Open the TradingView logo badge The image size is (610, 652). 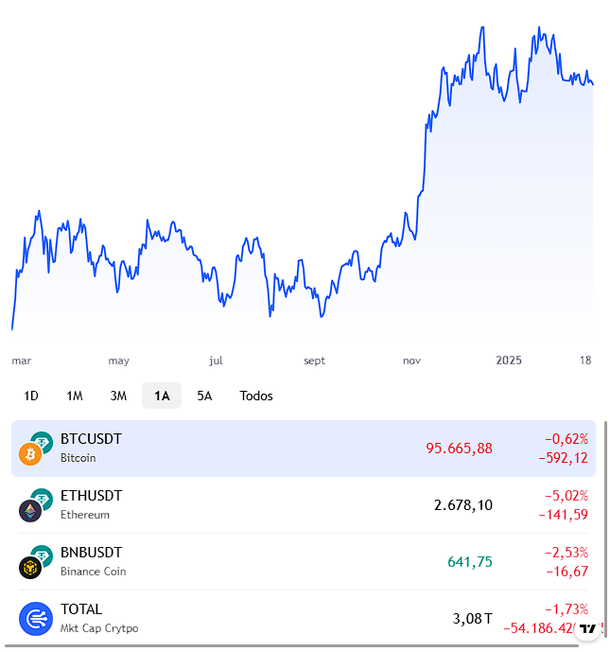point(588,629)
